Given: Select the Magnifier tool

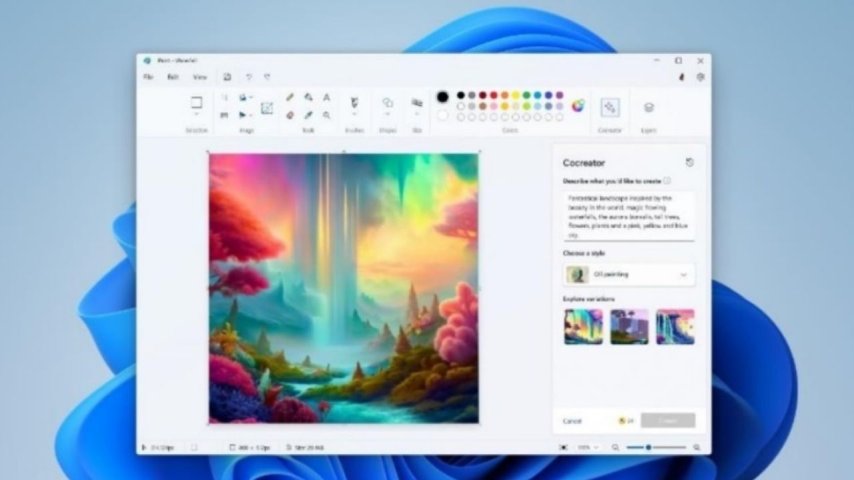Looking at the screenshot, I should coord(326,115).
